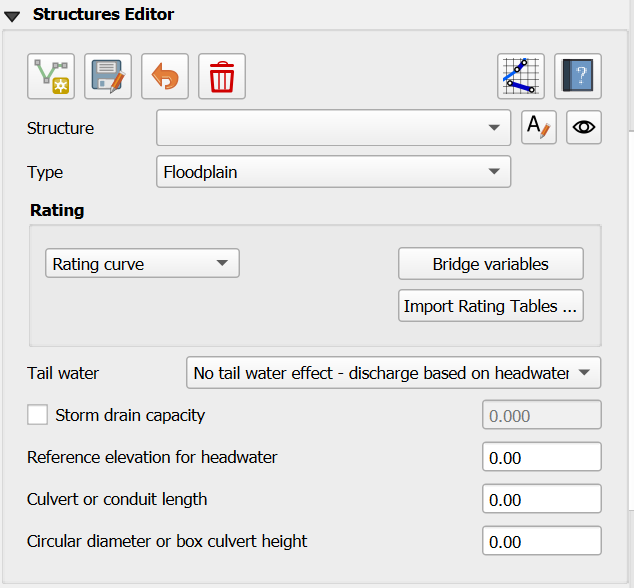Click the Import Rating Tables button

[x=490, y=306]
